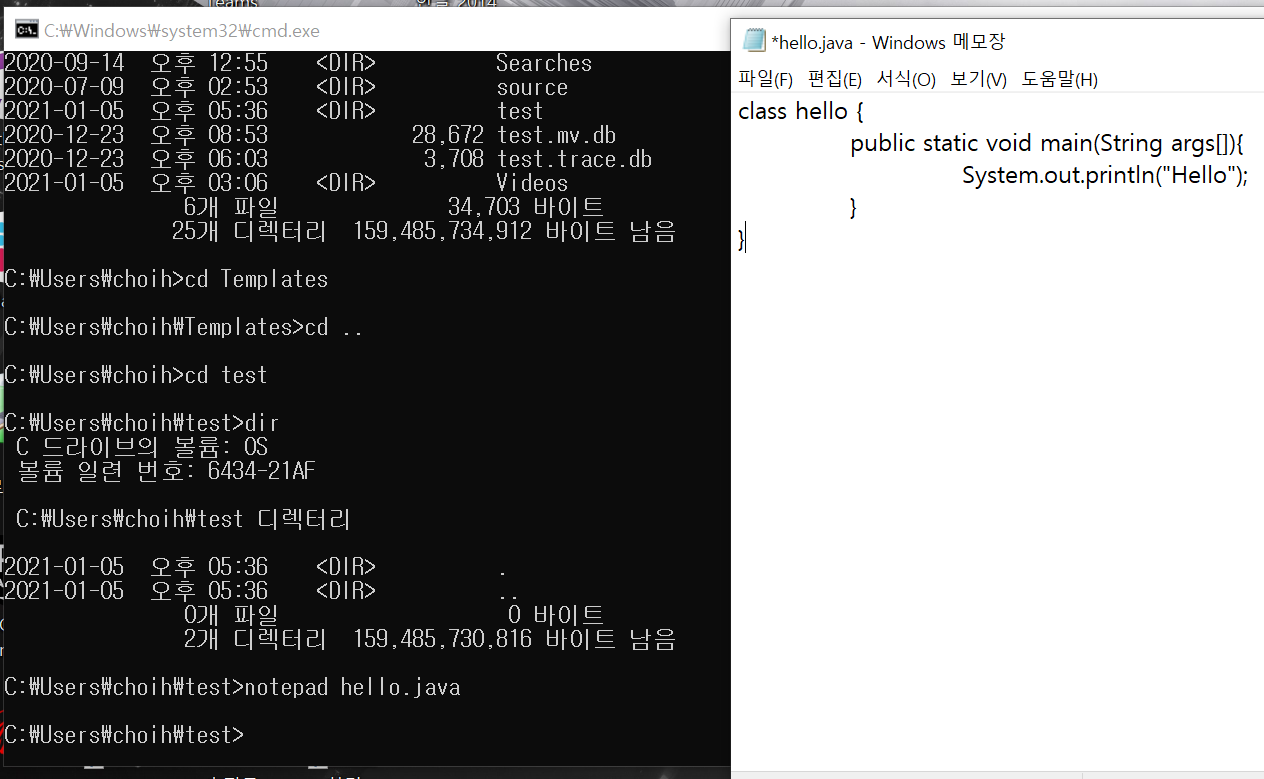Click the 'test>dir' command line in cmd
The height and width of the screenshot is (779, 1264).
click(x=142, y=423)
